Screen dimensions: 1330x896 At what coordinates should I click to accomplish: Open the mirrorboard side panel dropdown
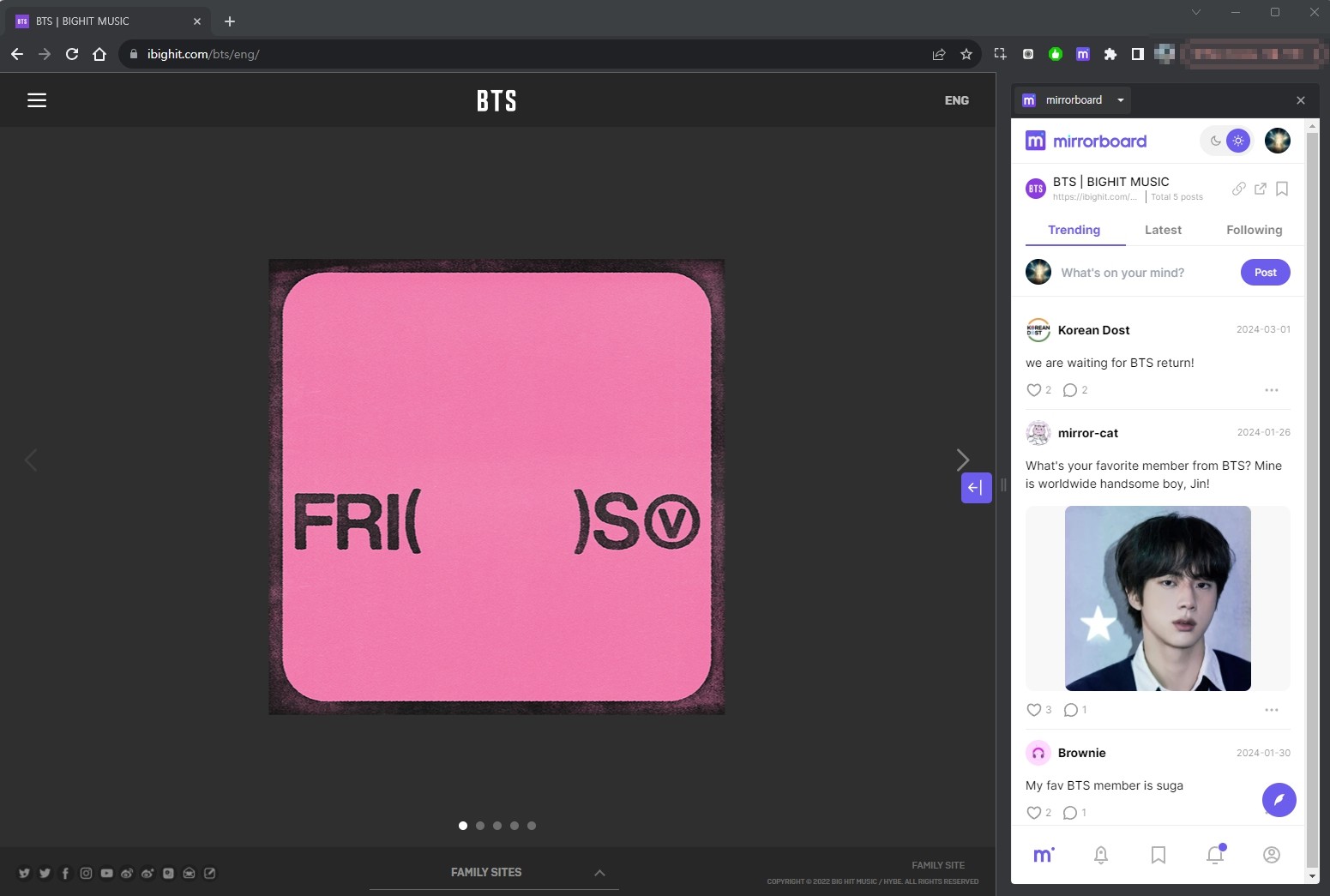click(1121, 100)
